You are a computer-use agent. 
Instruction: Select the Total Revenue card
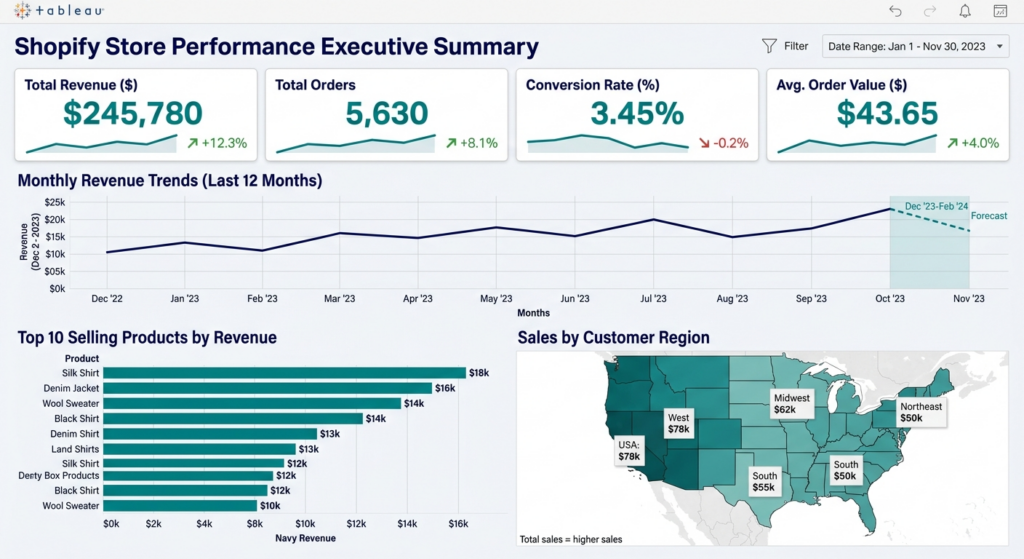pyautogui.click(x=136, y=114)
